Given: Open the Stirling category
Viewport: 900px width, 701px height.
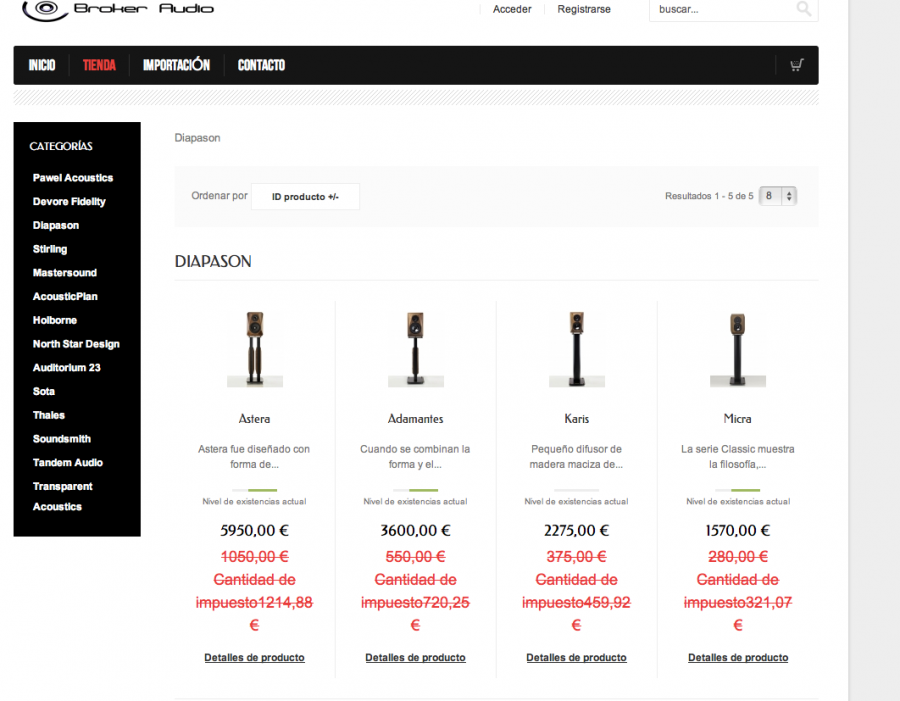Looking at the screenshot, I should click(50, 249).
